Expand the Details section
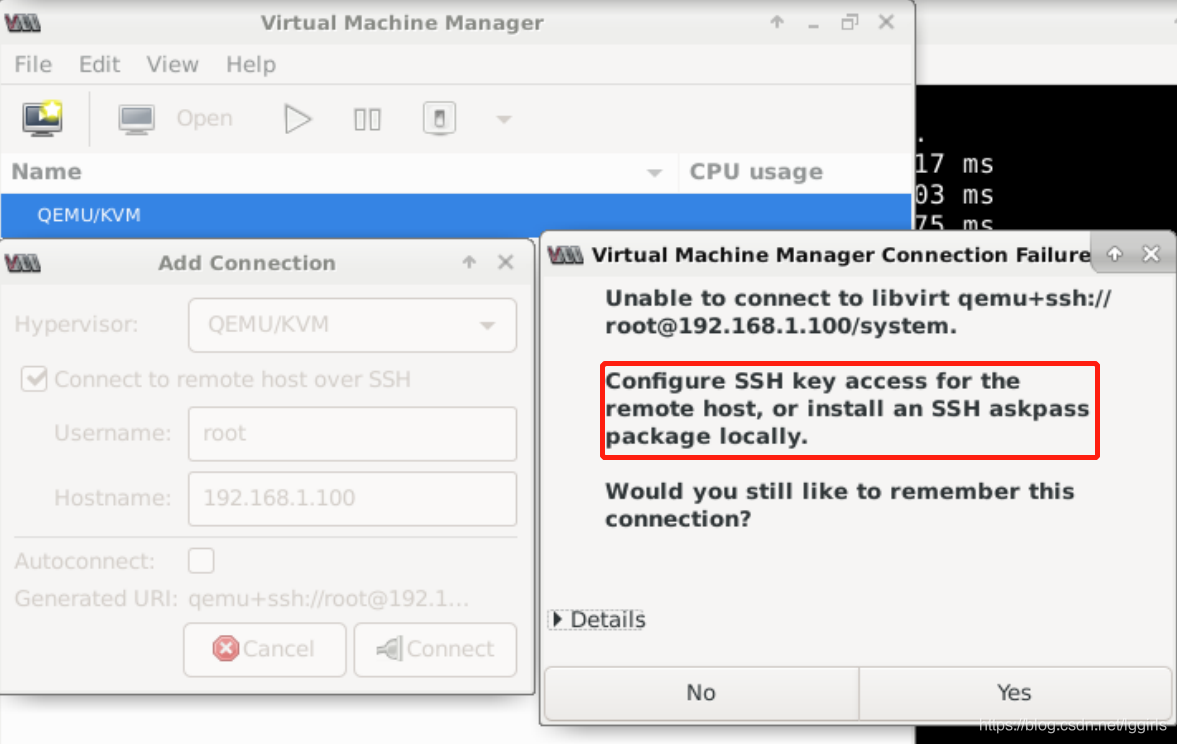 pyautogui.click(x=596, y=619)
